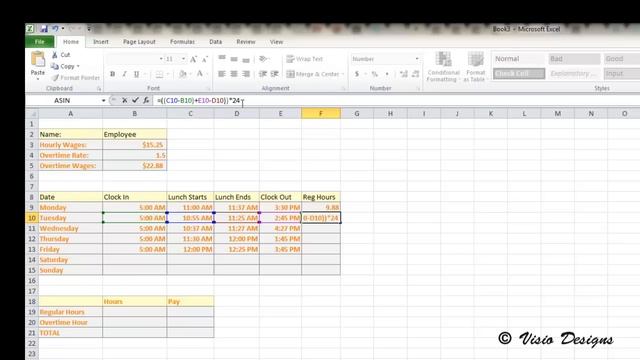
Task: Apply Comma Style format
Action: 387,74
